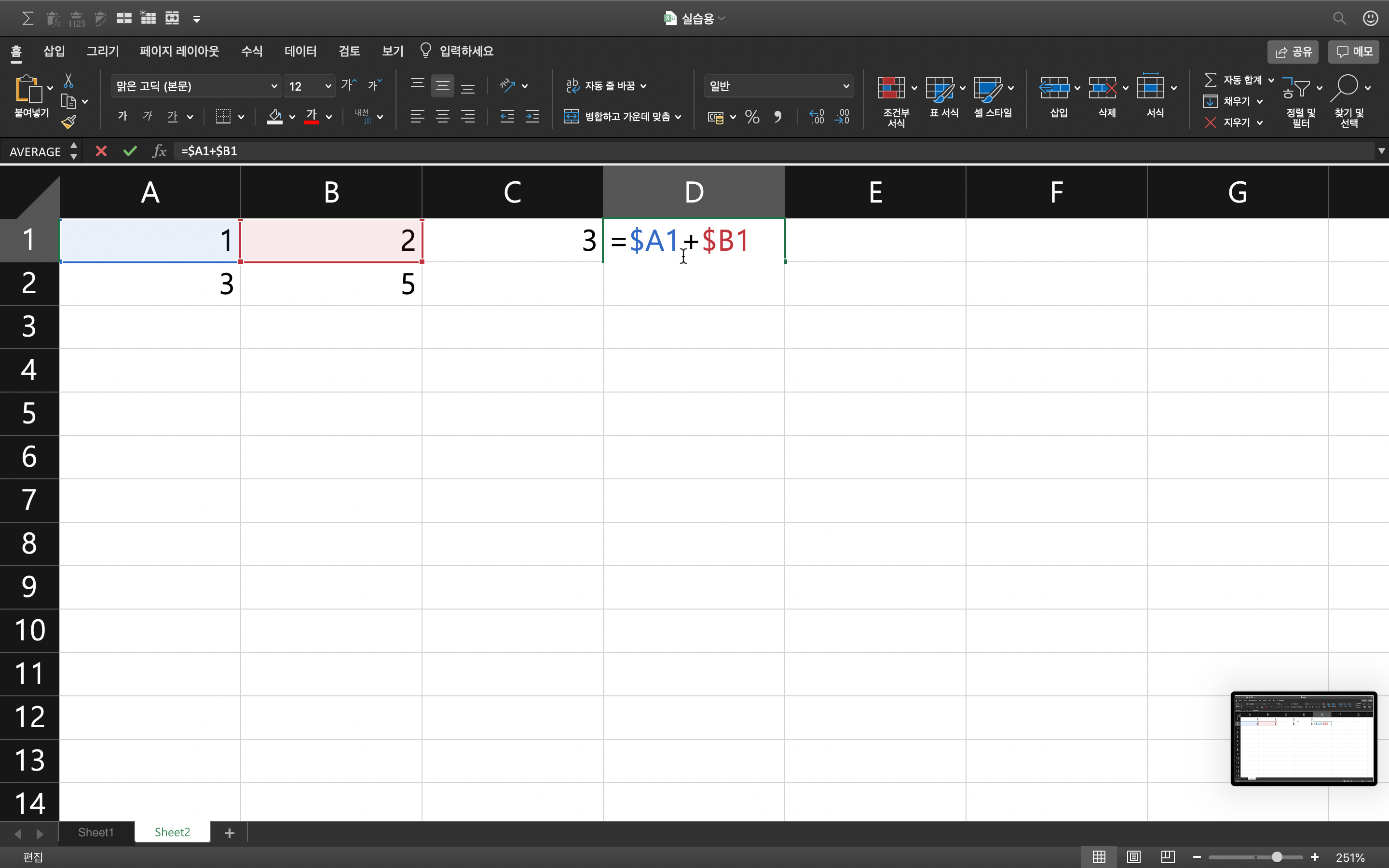Expand the number format combo box

pyautogui.click(x=845, y=86)
